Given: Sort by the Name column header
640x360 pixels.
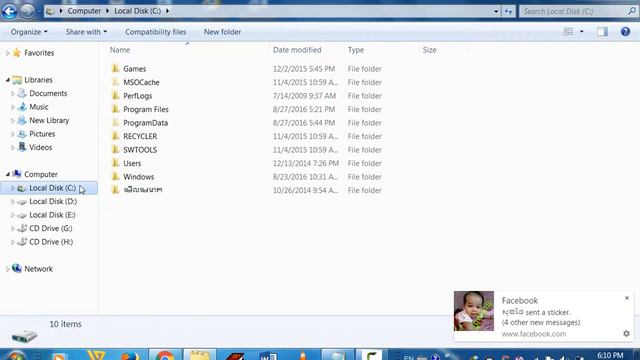Looking at the screenshot, I should [120, 50].
